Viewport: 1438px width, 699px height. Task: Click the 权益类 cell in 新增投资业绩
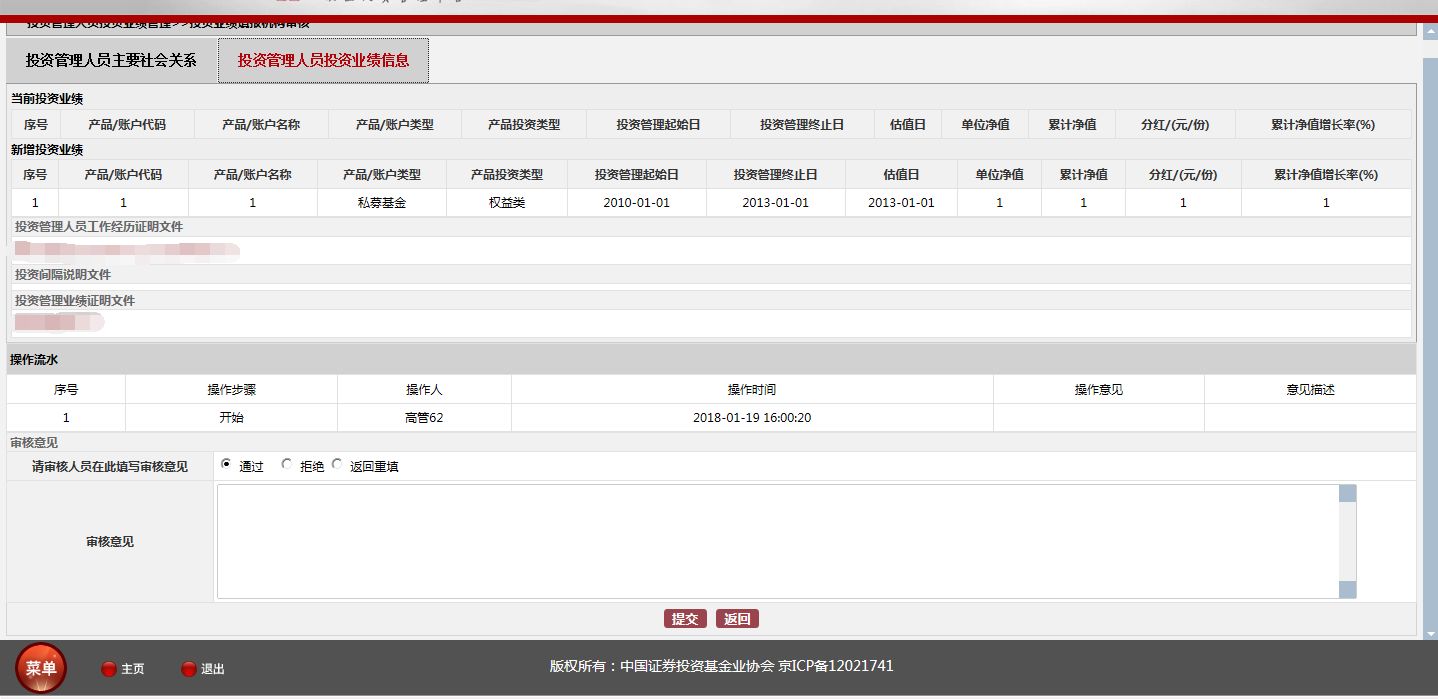(x=506, y=203)
